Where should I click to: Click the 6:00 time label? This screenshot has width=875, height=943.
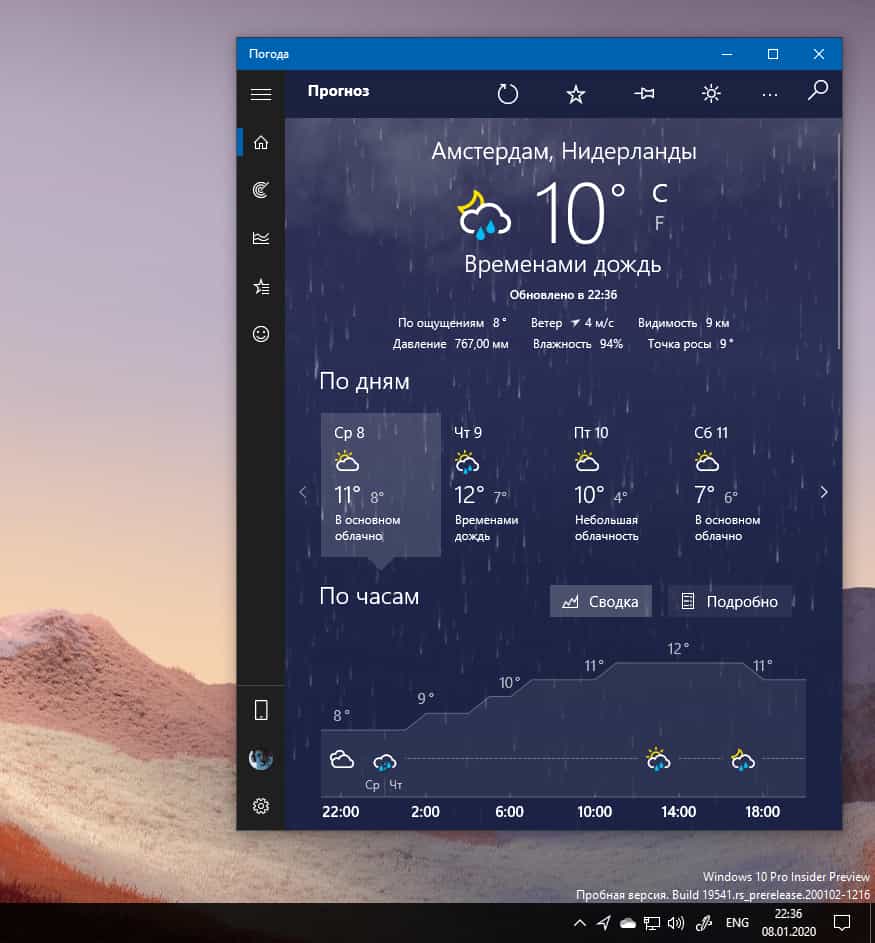coord(509,812)
